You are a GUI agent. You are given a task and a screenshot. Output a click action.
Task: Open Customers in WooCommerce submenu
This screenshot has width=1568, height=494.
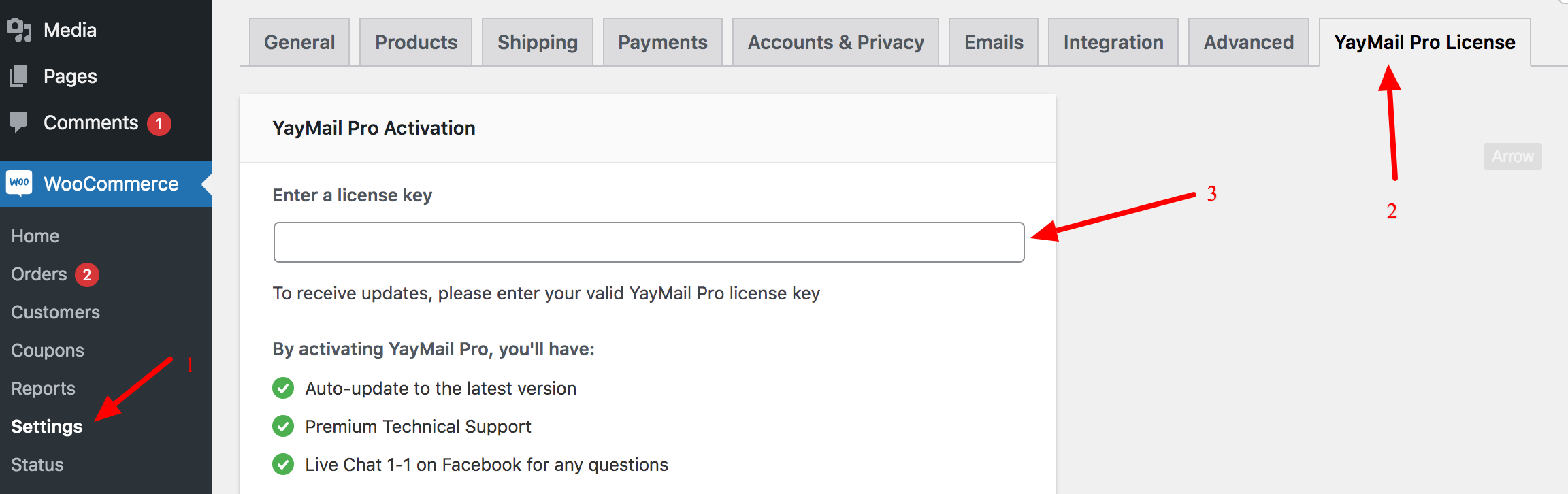tap(55, 312)
